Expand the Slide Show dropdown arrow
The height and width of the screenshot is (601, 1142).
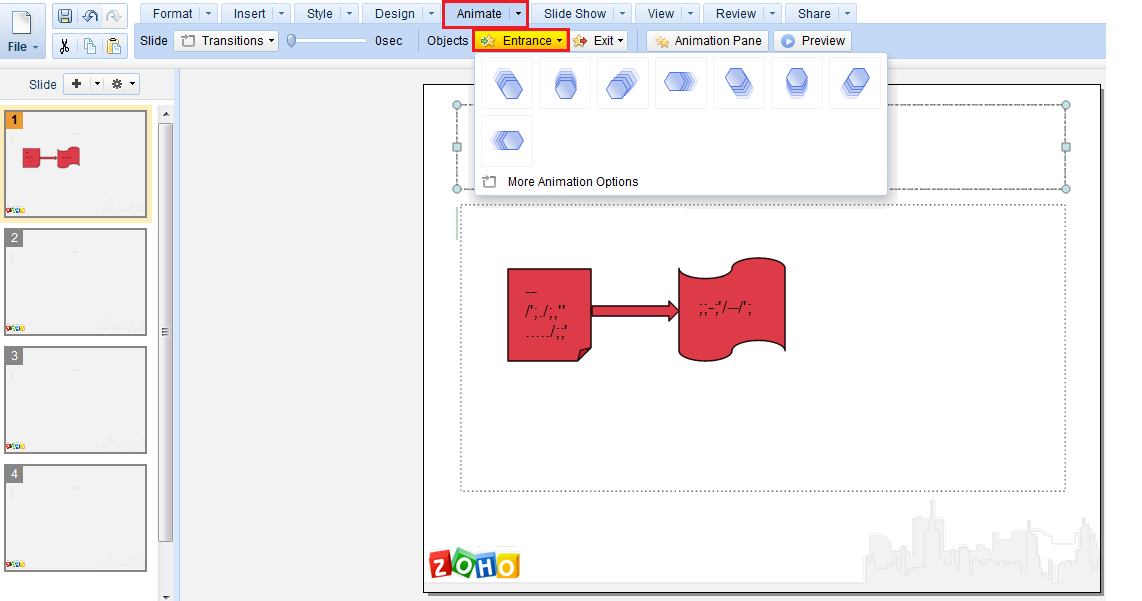623,14
